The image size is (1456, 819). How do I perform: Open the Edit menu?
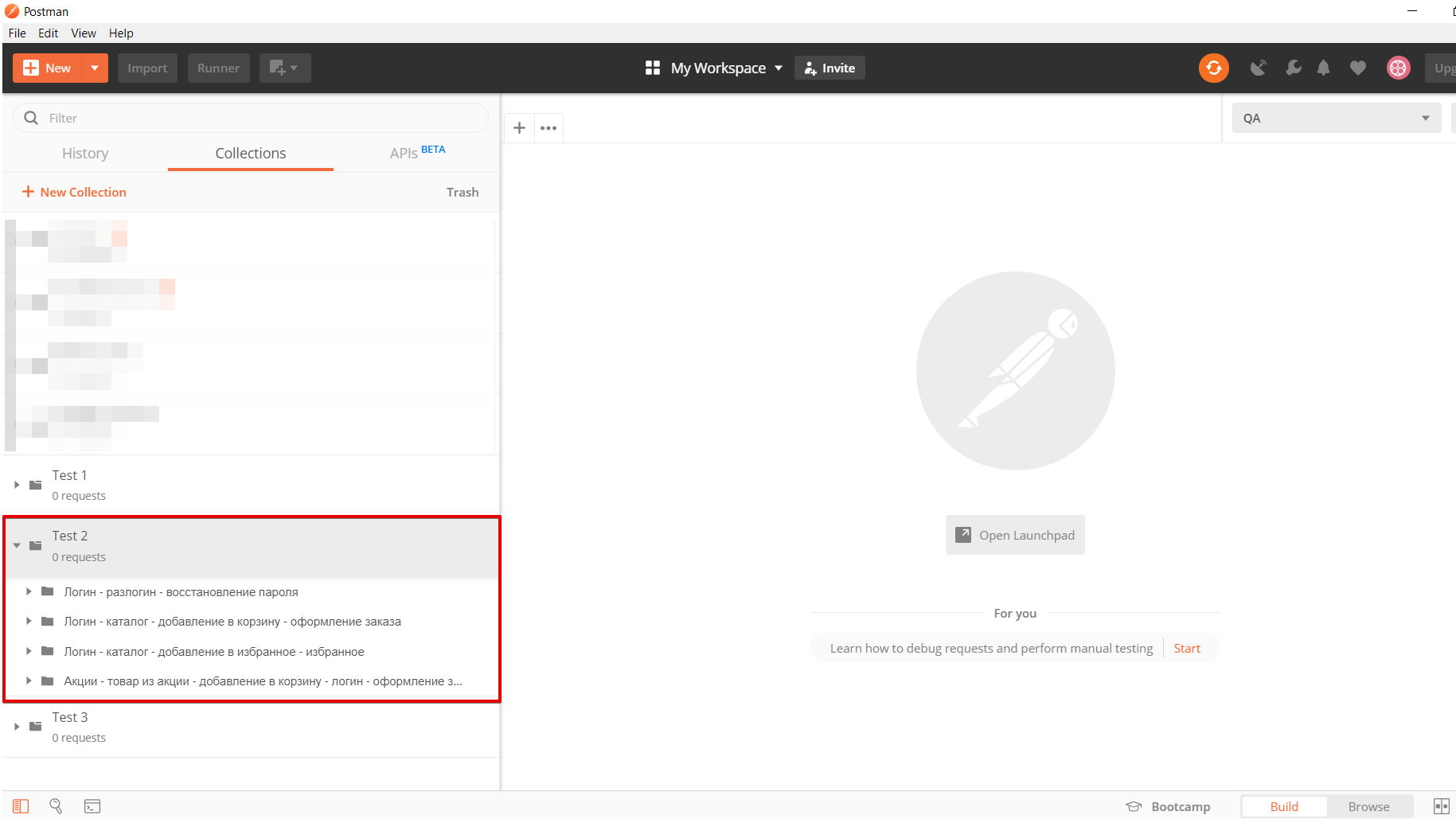48,33
